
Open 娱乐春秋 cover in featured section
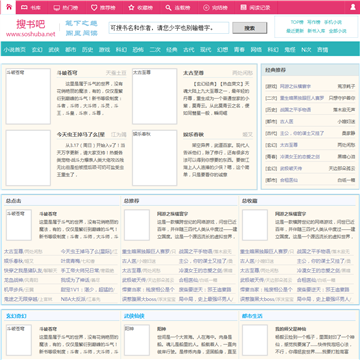point(155,158)
